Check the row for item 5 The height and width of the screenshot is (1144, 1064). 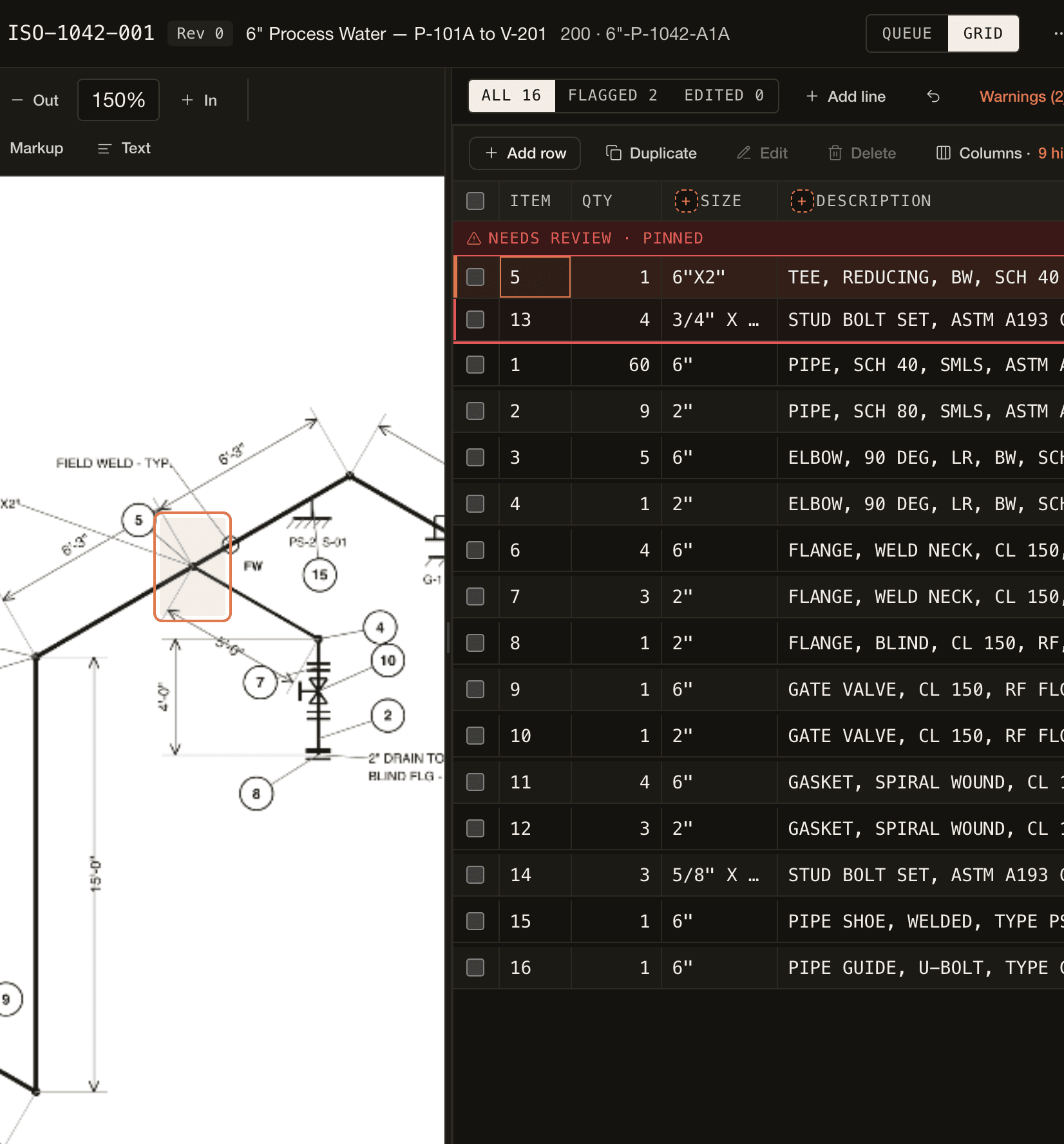click(x=475, y=277)
